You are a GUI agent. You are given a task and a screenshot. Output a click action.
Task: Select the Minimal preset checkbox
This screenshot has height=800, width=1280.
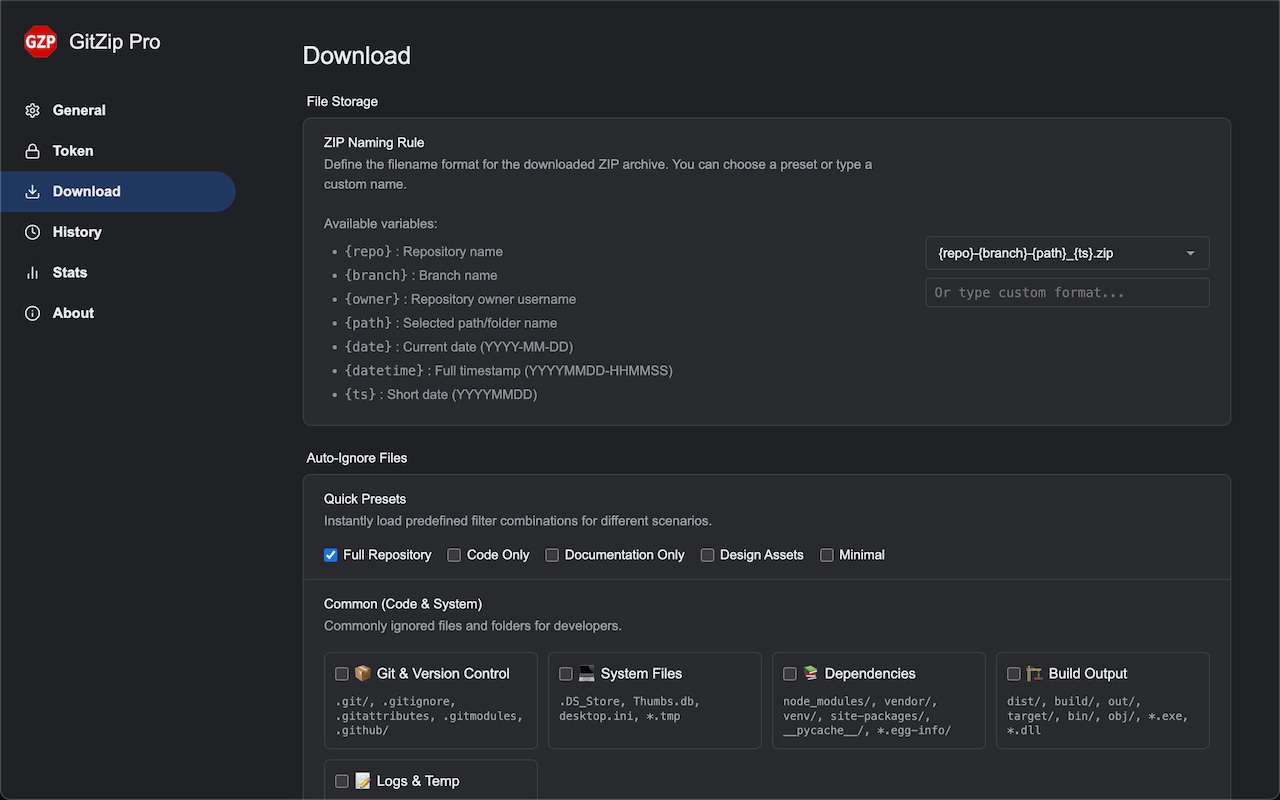click(x=827, y=555)
